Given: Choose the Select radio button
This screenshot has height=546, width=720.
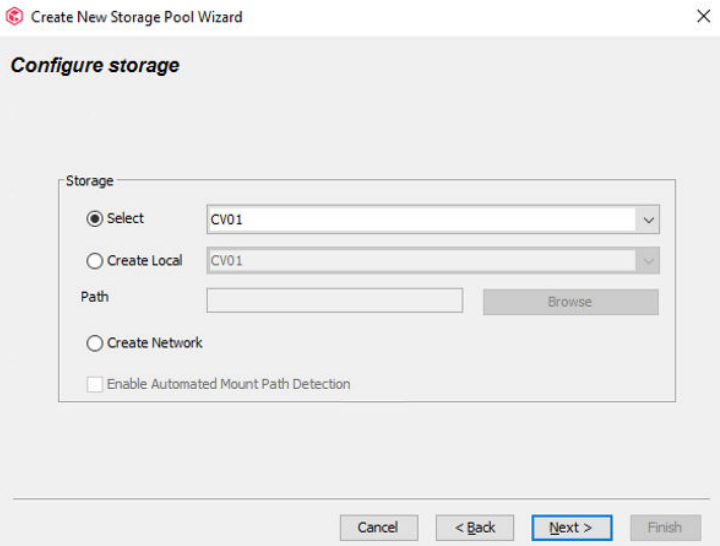Looking at the screenshot, I should pos(95,219).
